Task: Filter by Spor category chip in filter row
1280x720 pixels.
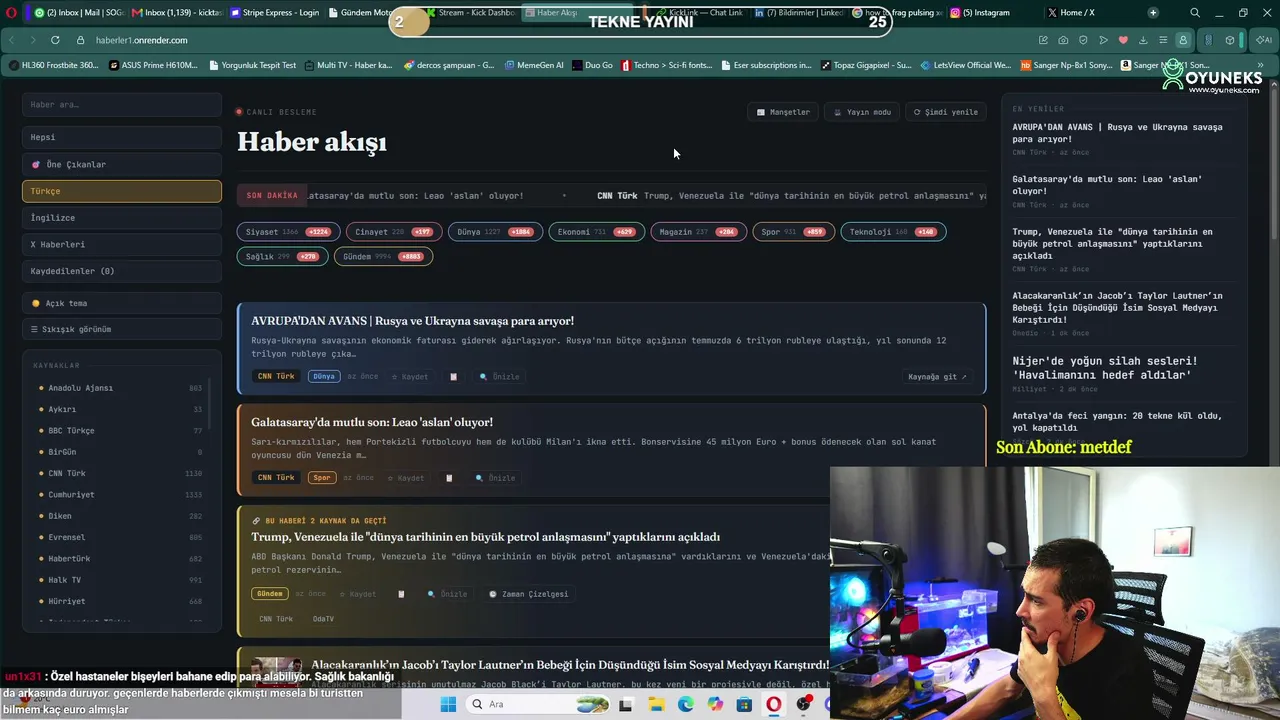Action: pyautogui.click(x=793, y=232)
